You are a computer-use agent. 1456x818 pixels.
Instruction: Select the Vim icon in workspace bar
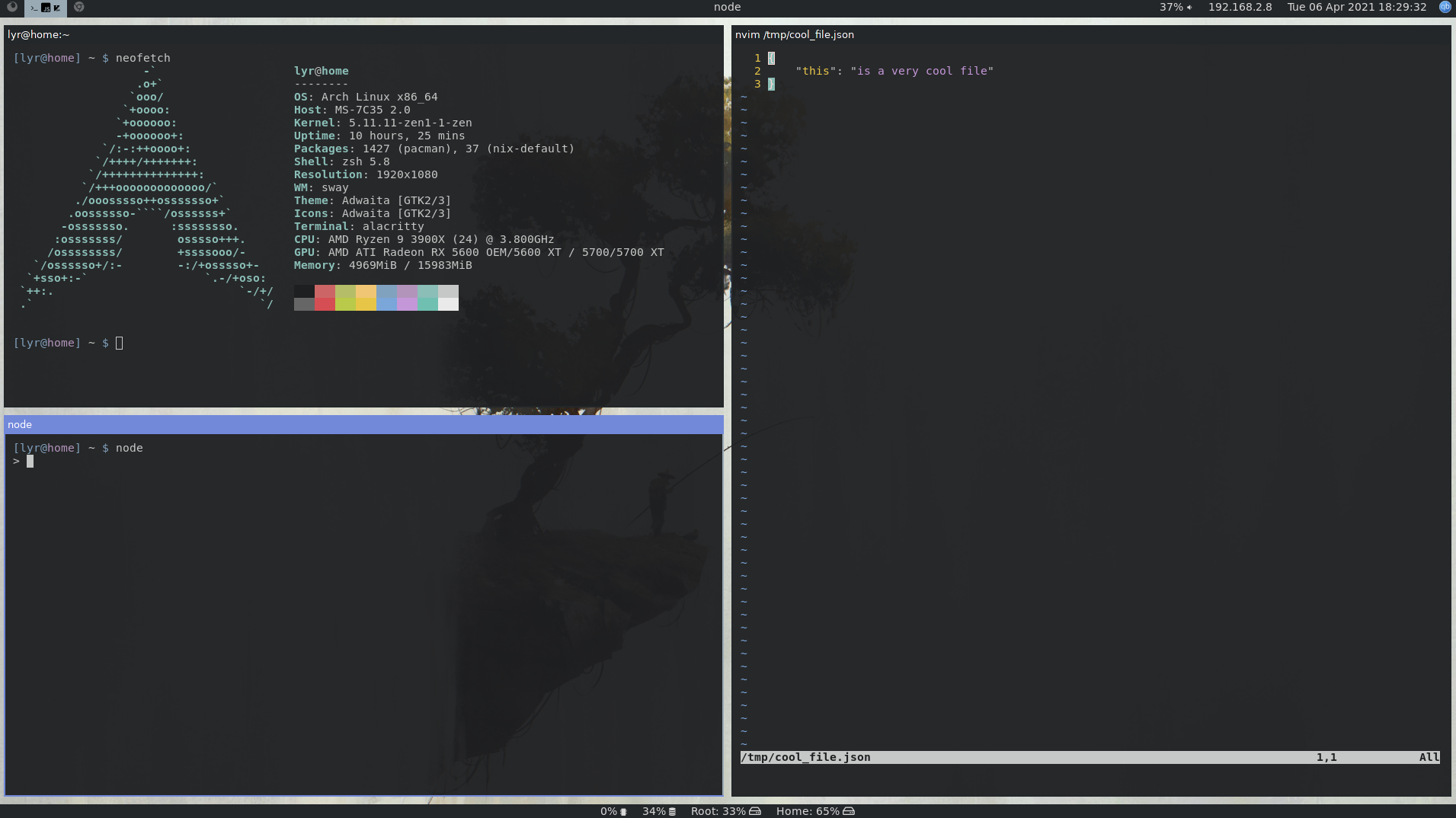pyautogui.click(x=56, y=8)
